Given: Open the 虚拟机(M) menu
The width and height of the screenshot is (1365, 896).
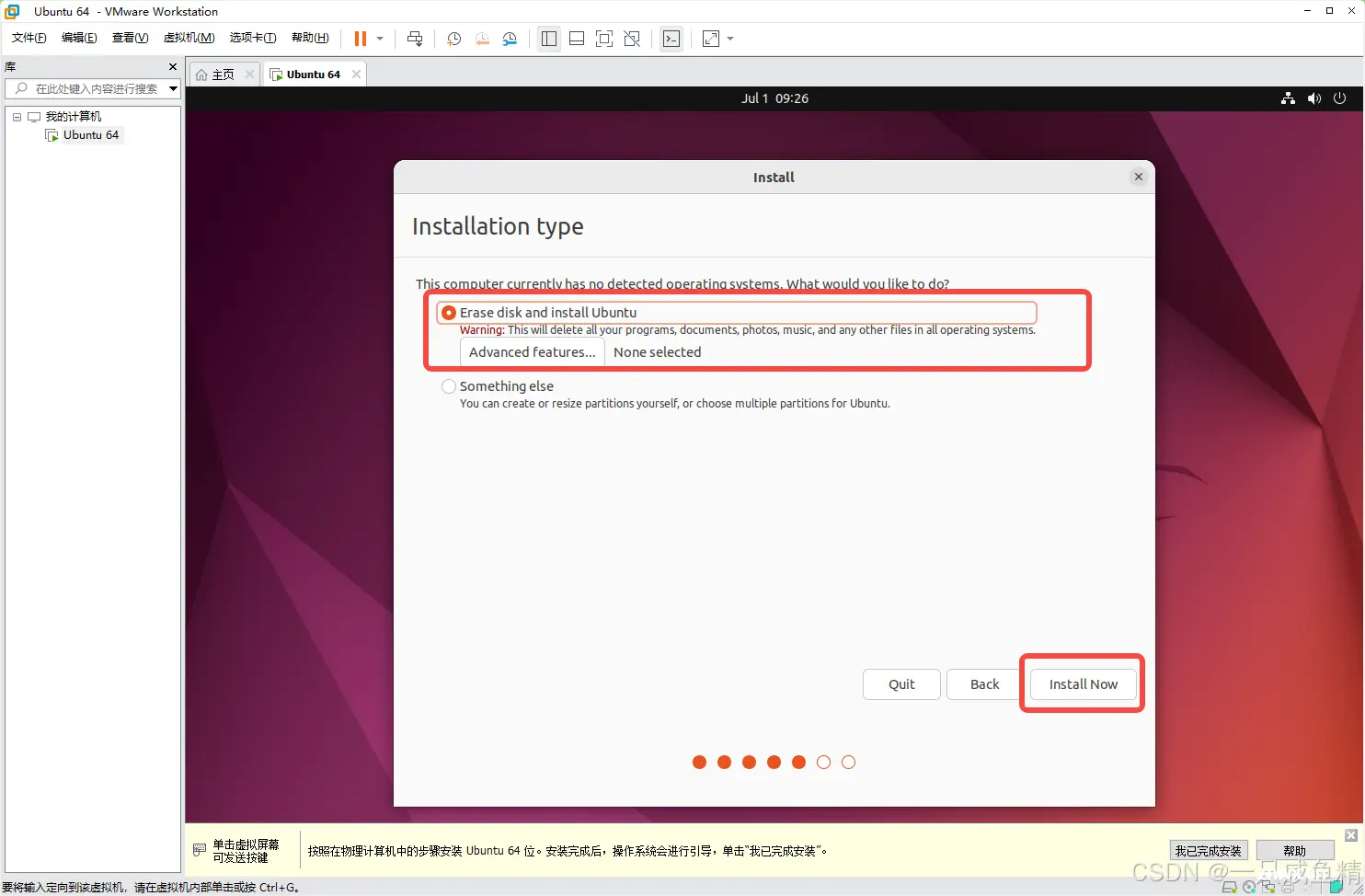Looking at the screenshot, I should [189, 38].
